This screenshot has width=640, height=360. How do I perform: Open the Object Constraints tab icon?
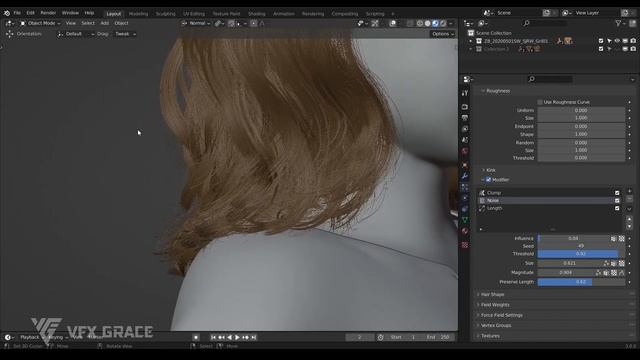(464, 209)
